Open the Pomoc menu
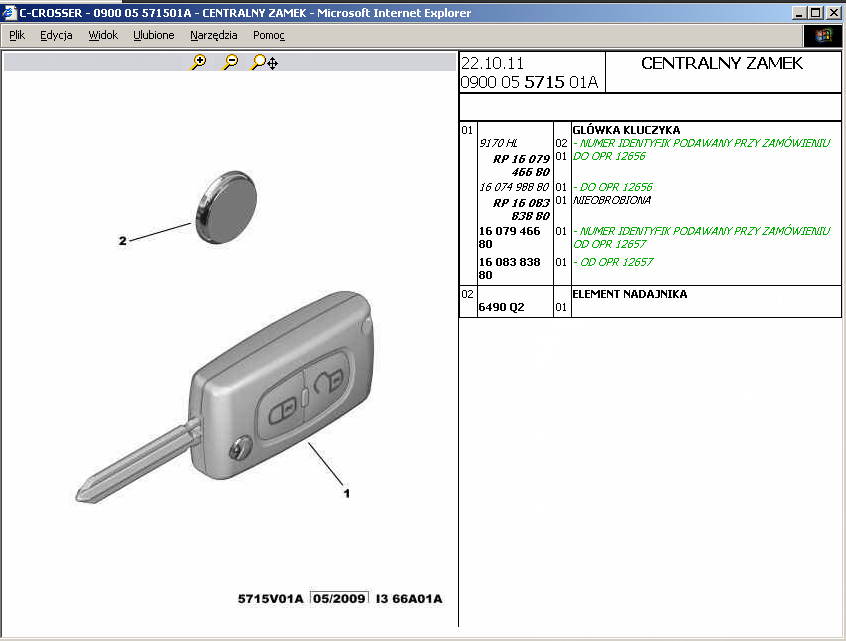The width and height of the screenshot is (846, 641). click(x=269, y=35)
